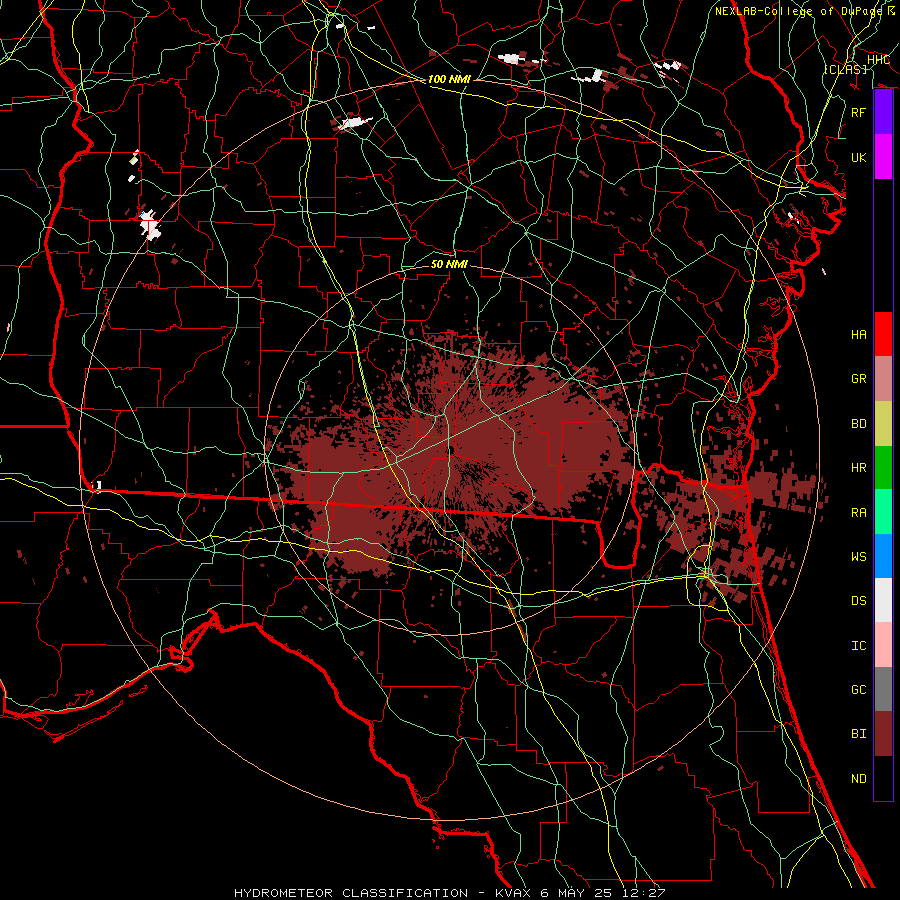Click the WS blue legend swatch

(883, 556)
